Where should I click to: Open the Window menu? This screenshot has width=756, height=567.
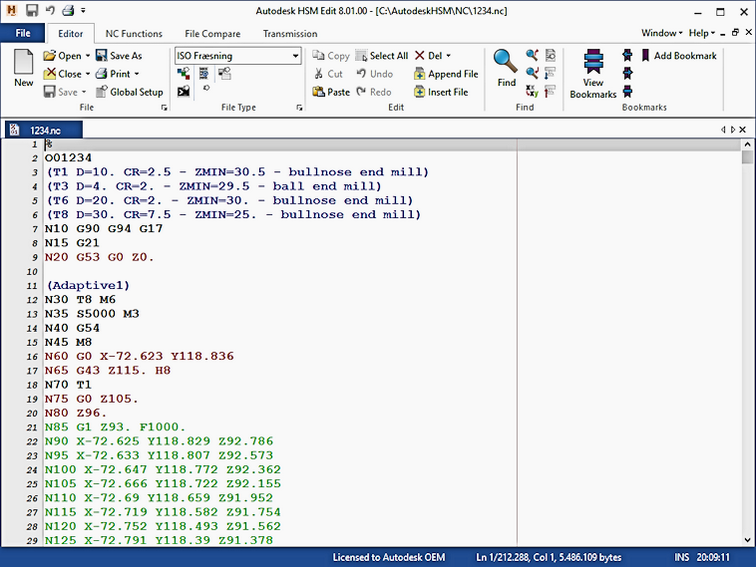[x=661, y=33]
